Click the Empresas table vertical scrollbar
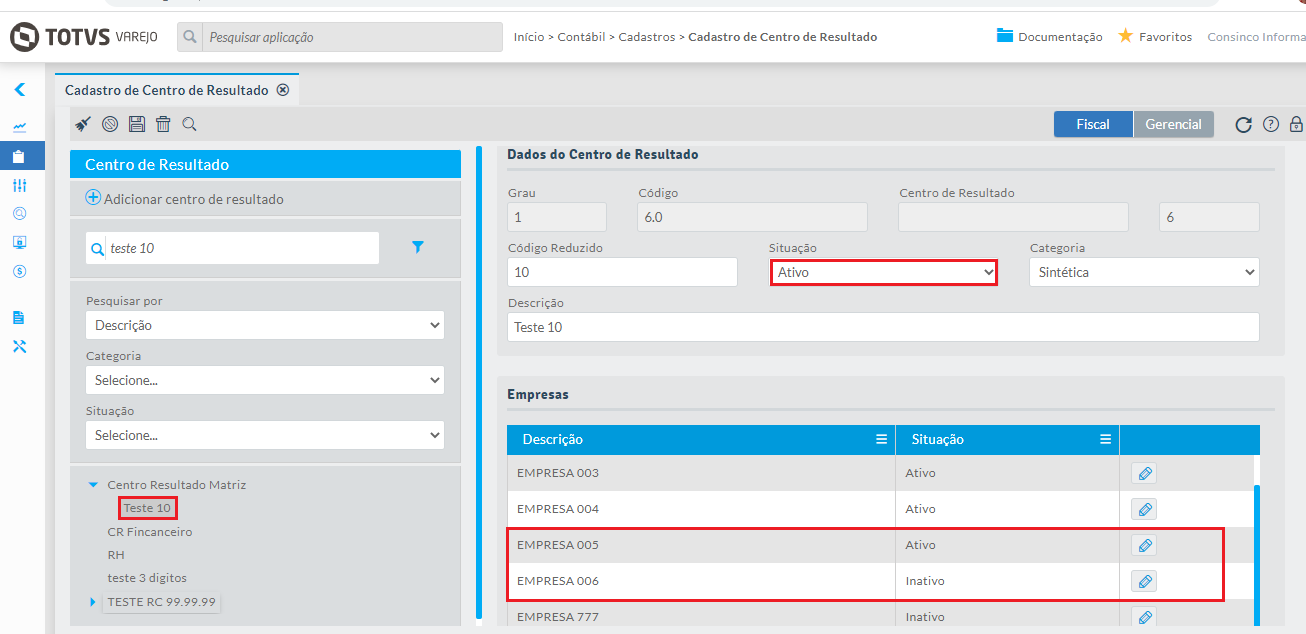This screenshot has width=1306, height=634. [1257, 555]
